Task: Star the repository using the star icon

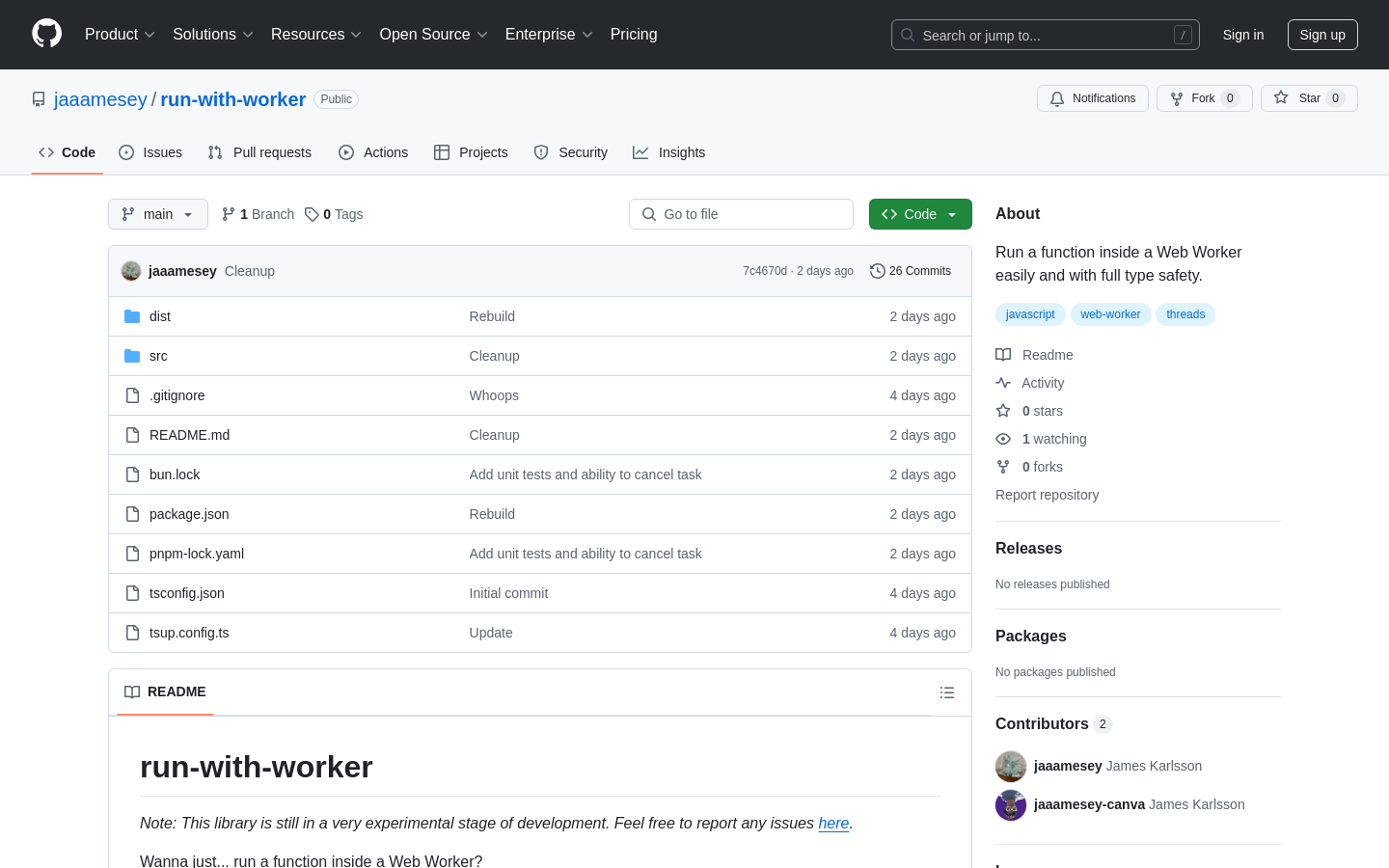Action: pos(1283,97)
